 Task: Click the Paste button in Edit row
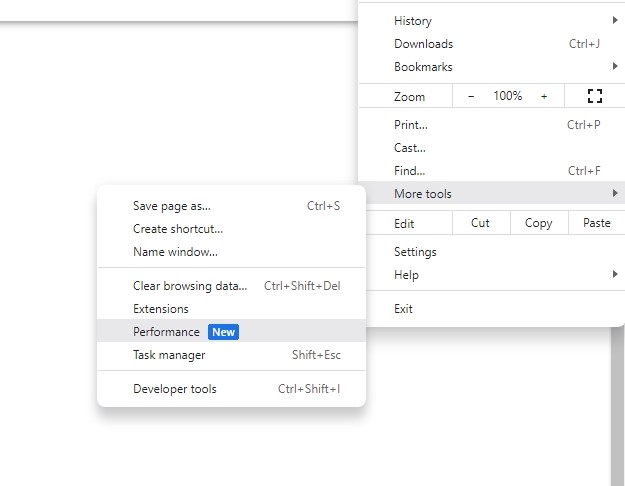pyautogui.click(x=596, y=223)
